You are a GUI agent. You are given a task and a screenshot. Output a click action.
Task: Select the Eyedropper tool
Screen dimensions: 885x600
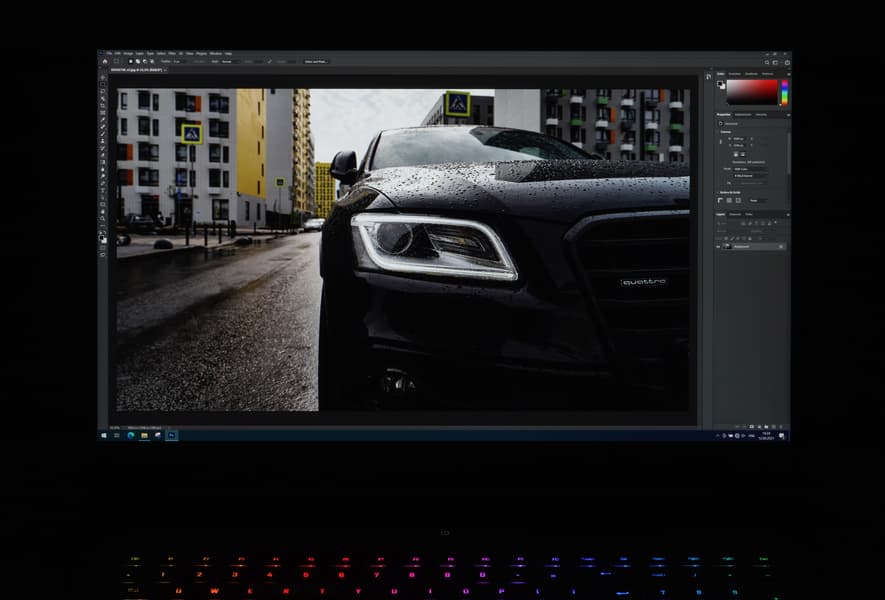tap(102, 121)
